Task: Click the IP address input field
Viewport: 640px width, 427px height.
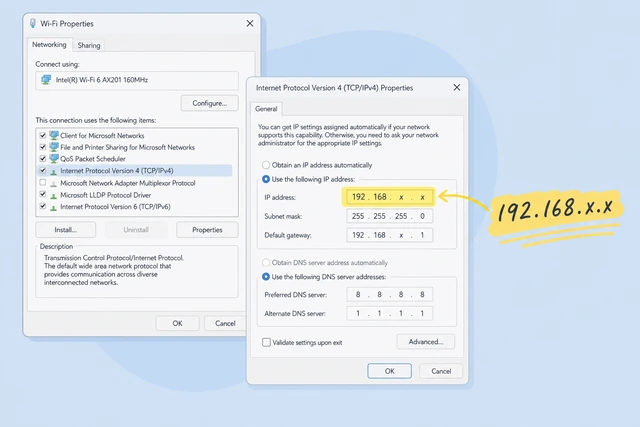Action: pos(389,197)
